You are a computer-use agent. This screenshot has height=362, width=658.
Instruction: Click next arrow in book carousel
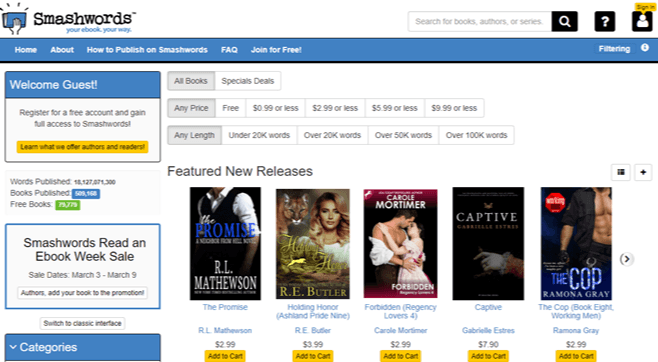click(627, 259)
